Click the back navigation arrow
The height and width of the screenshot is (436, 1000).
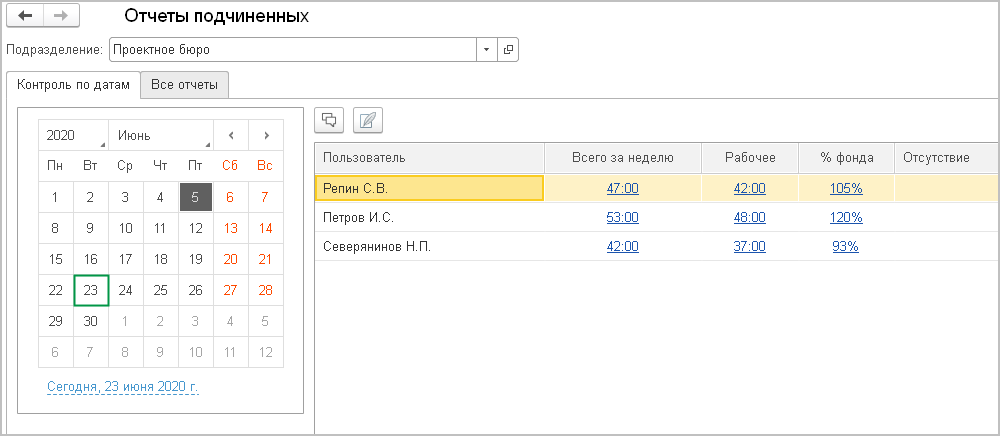25,17
